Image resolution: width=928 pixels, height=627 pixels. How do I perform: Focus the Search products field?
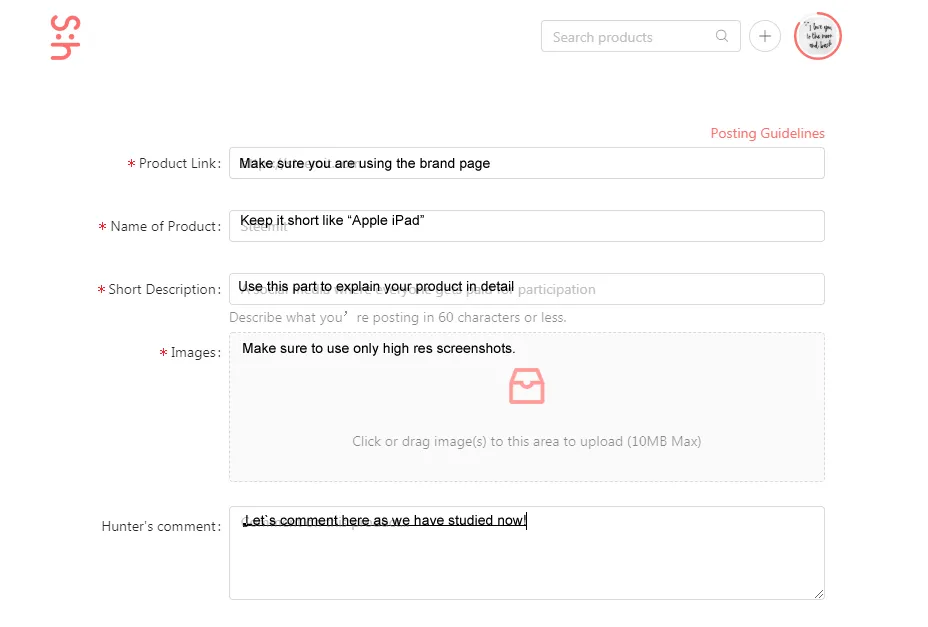tap(630, 37)
